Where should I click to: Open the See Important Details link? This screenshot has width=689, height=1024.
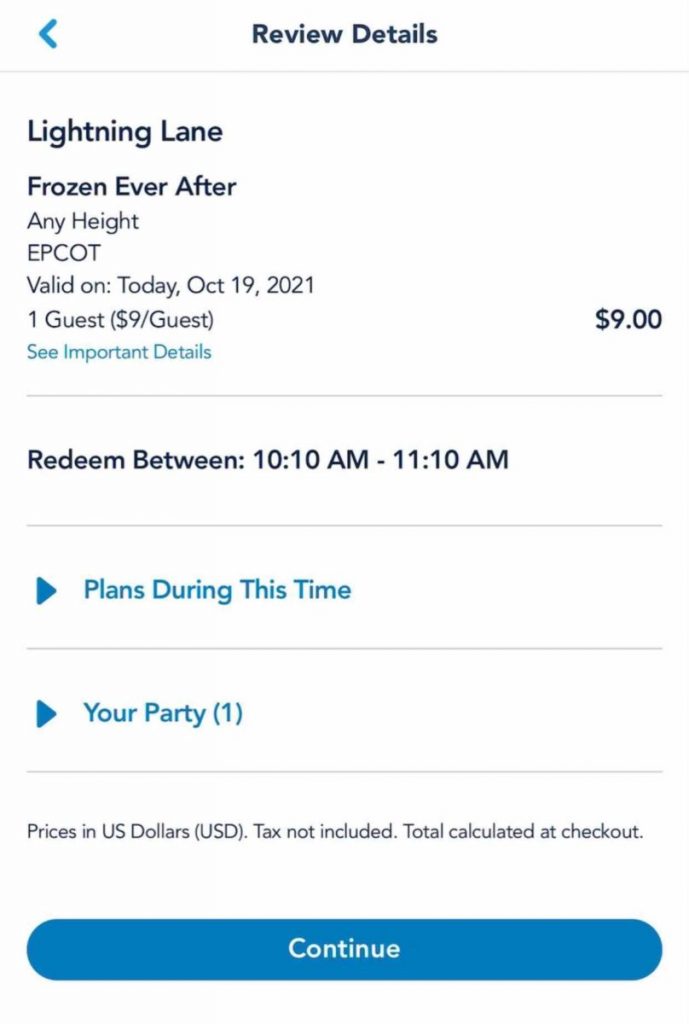119,352
